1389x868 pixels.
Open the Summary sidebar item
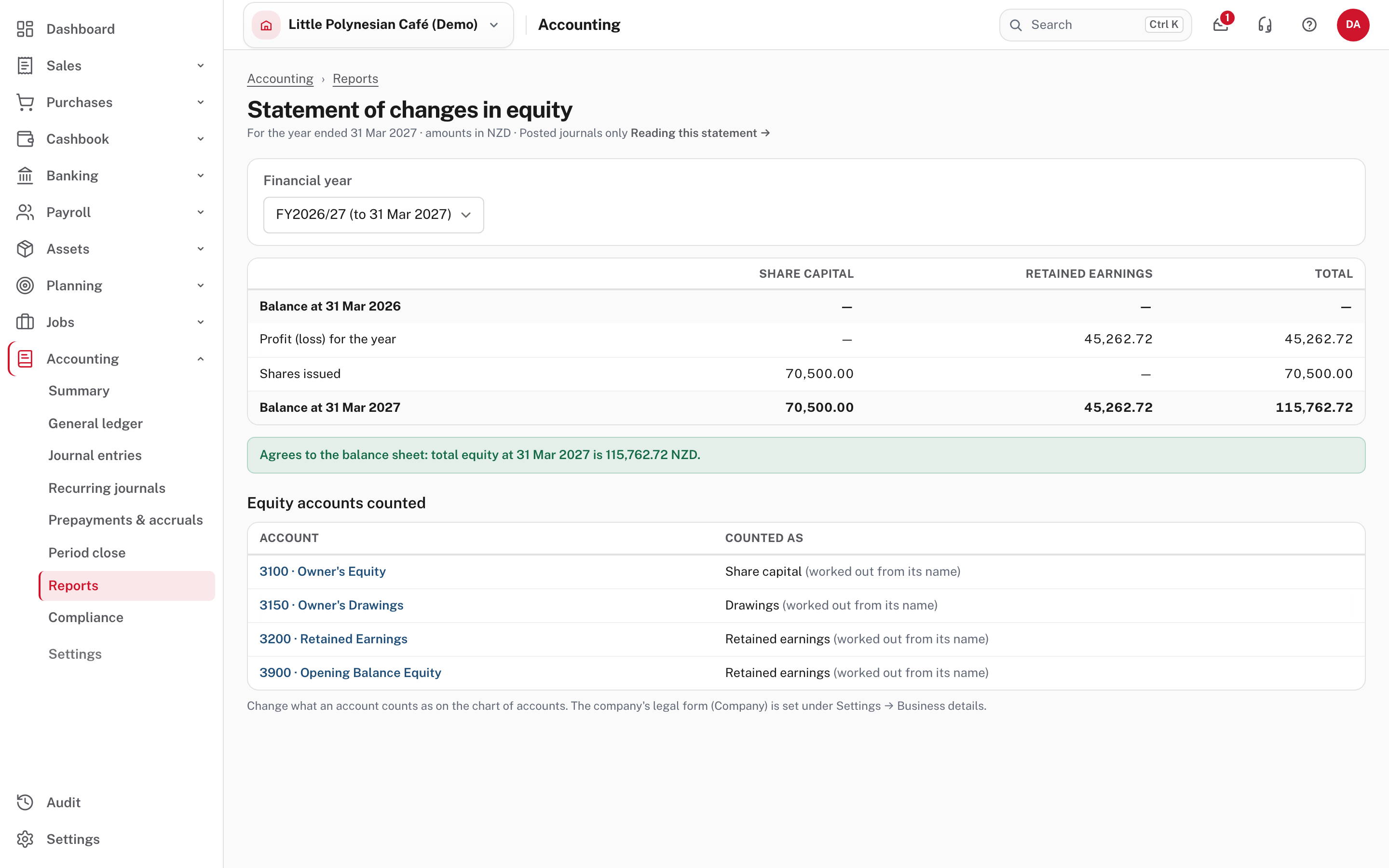point(79,391)
